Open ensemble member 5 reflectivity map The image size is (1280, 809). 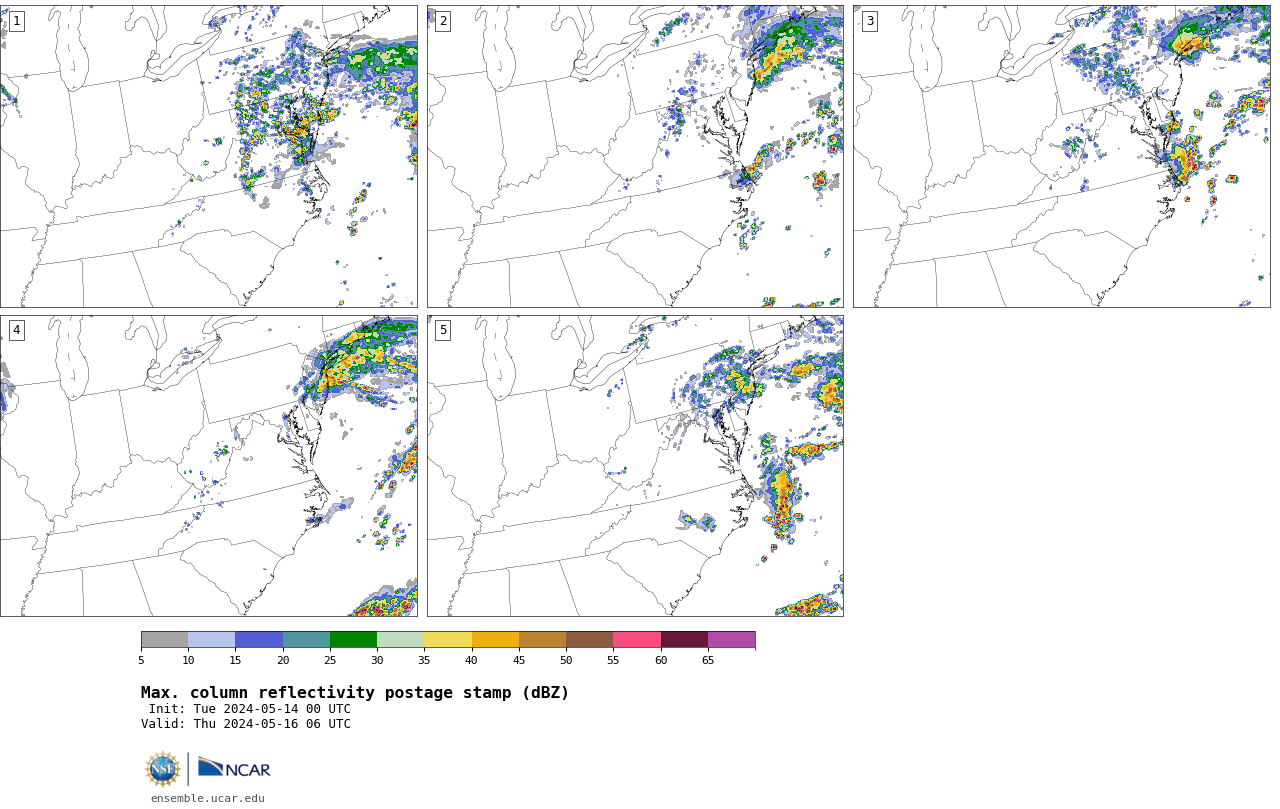coord(635,466)
